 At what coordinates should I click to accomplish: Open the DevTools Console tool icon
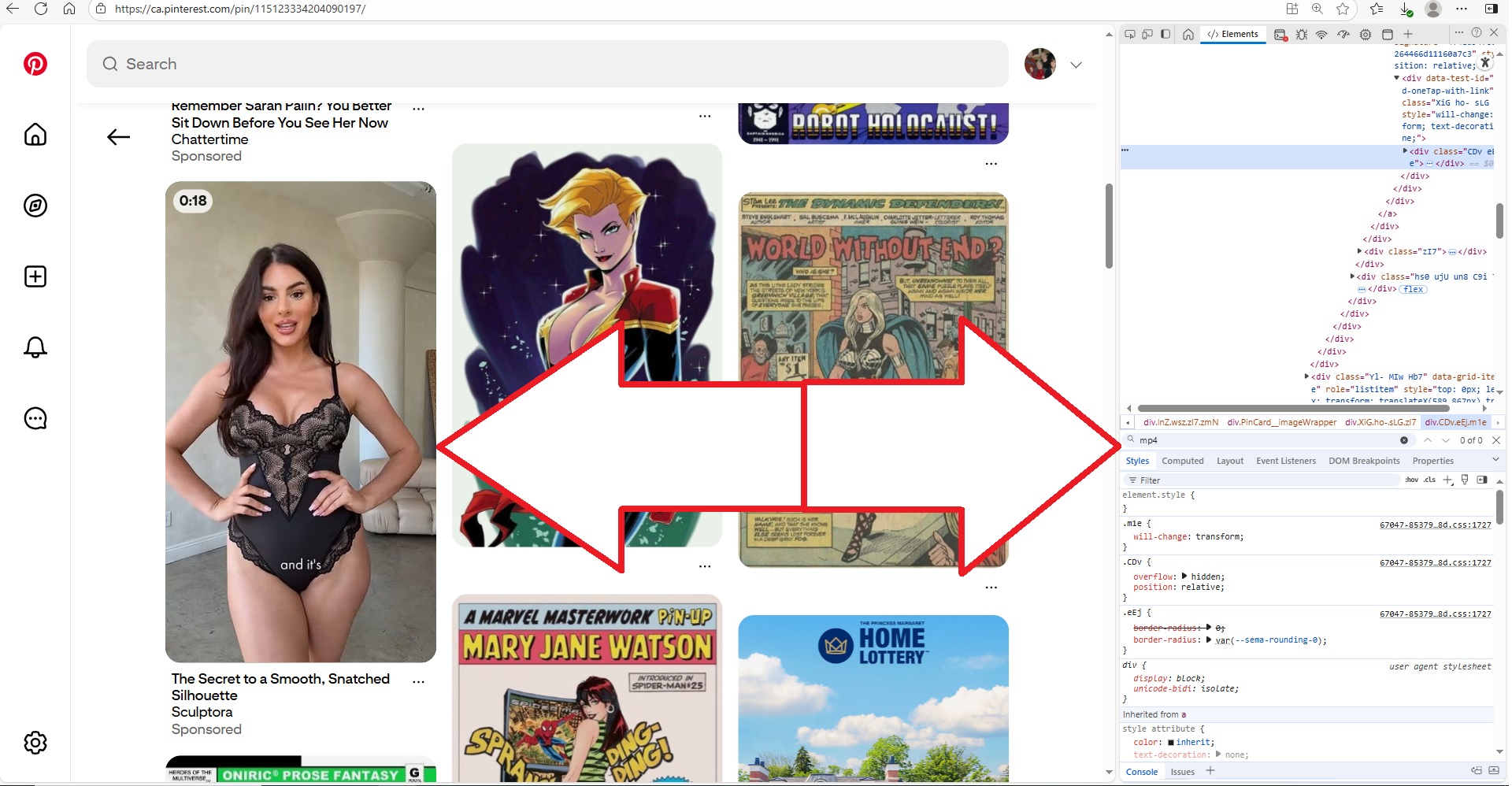pyautogui.click(x=1280, y=35)
